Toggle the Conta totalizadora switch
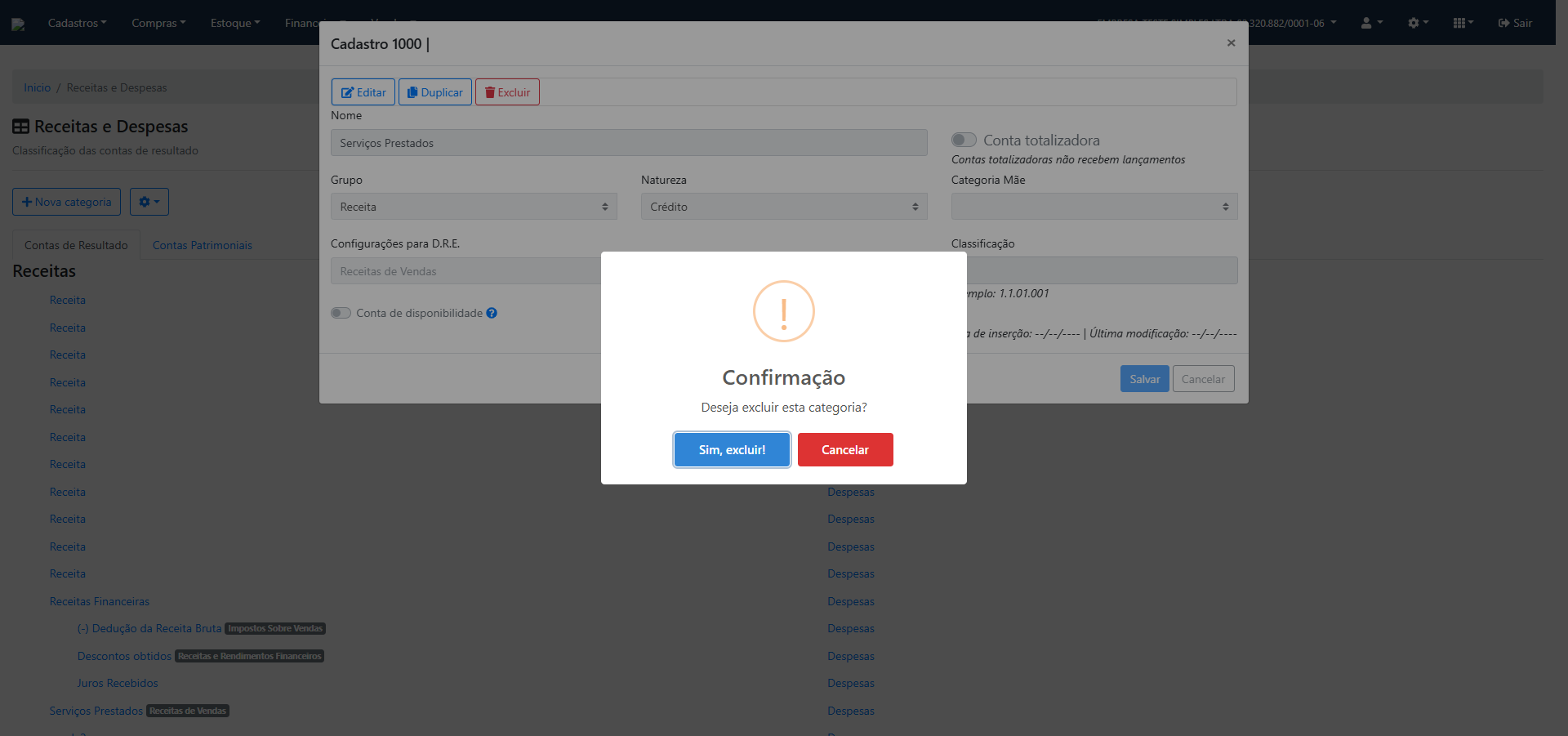Image resolution: width=1568 pixels, height=736 pixels. pos(964,140)
